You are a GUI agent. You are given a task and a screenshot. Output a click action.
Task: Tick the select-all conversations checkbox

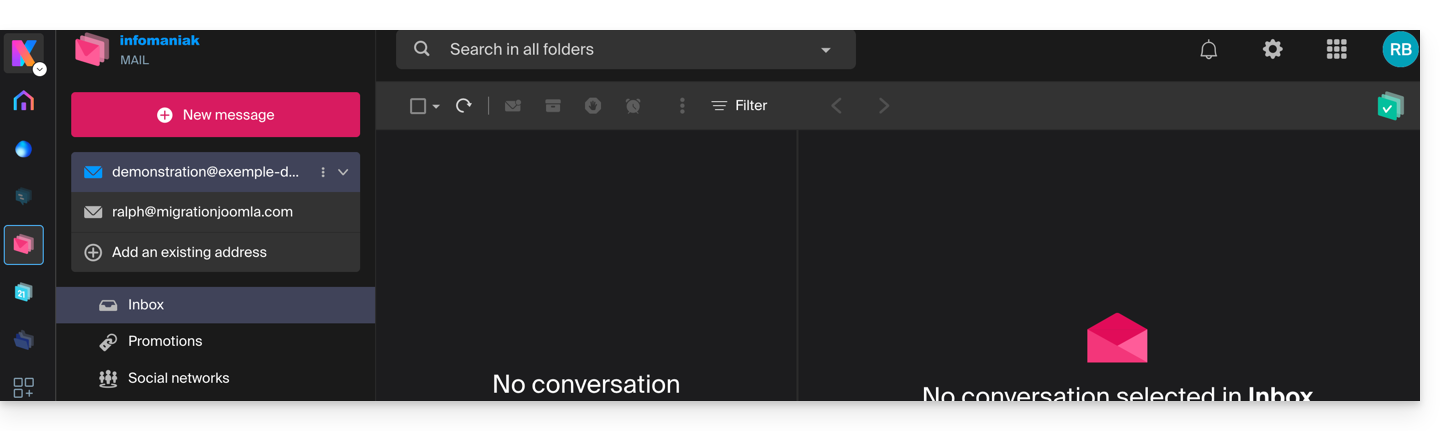(x=418, y=106)
